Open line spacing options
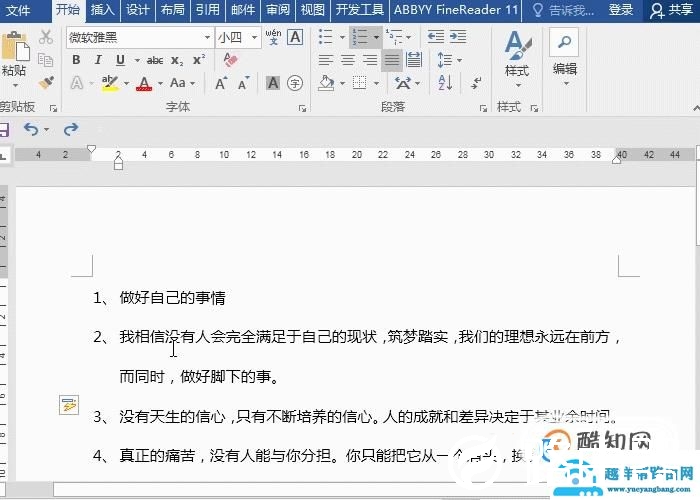This screenshot has width=700, height=500. point(445,60)
